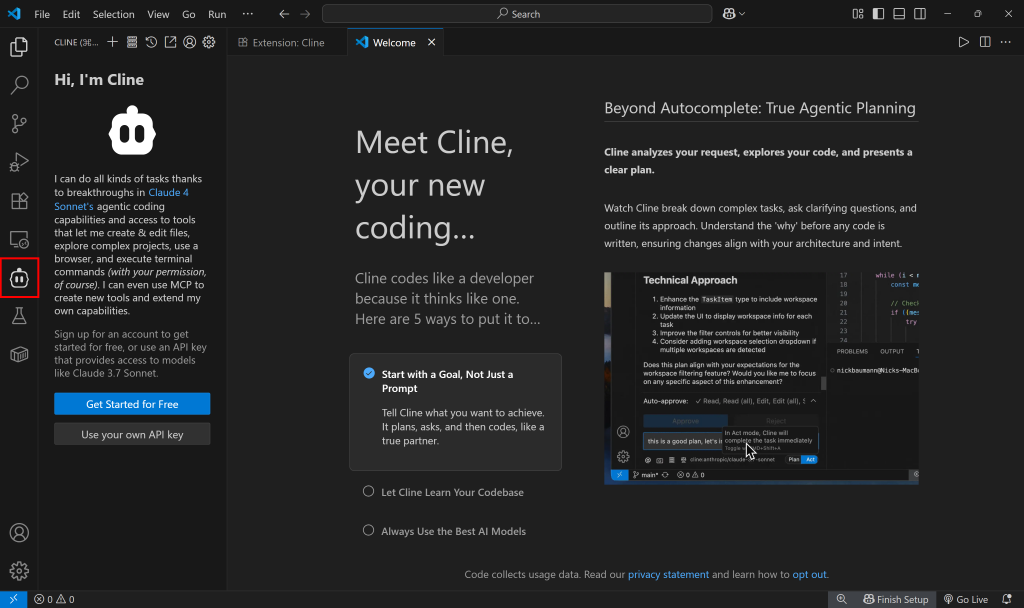Open the Extensions view

20,200
